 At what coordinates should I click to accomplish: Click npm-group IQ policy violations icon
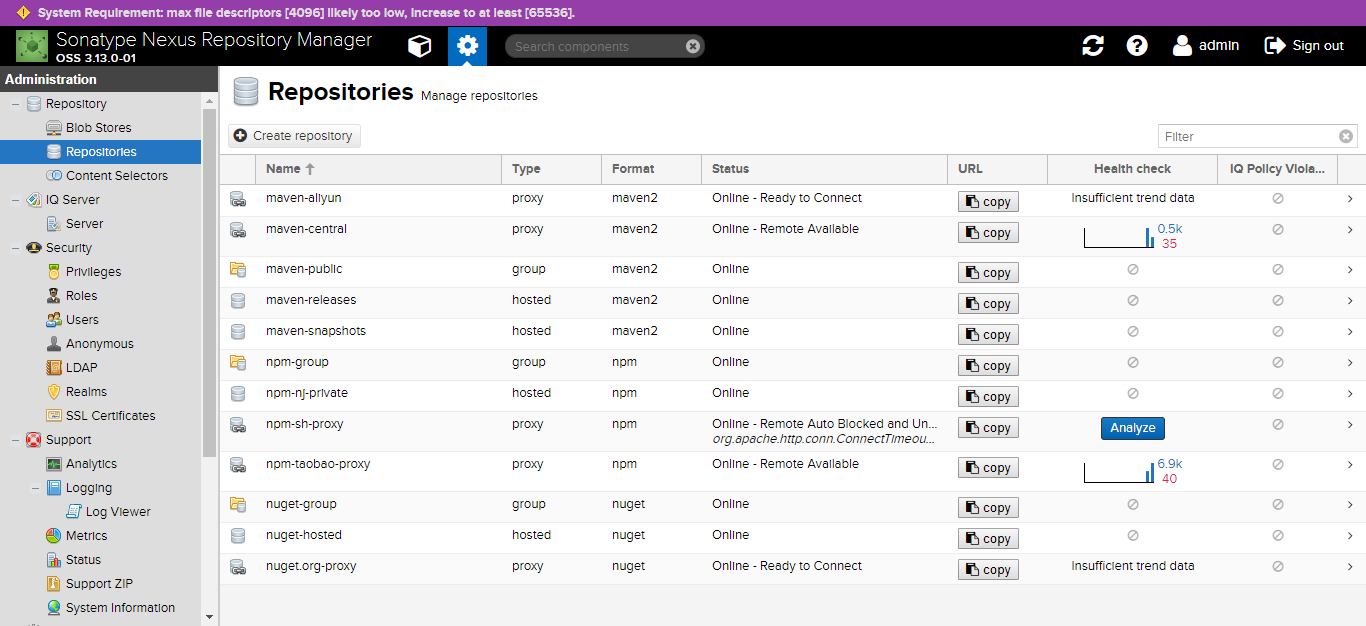pos(1278,363)
